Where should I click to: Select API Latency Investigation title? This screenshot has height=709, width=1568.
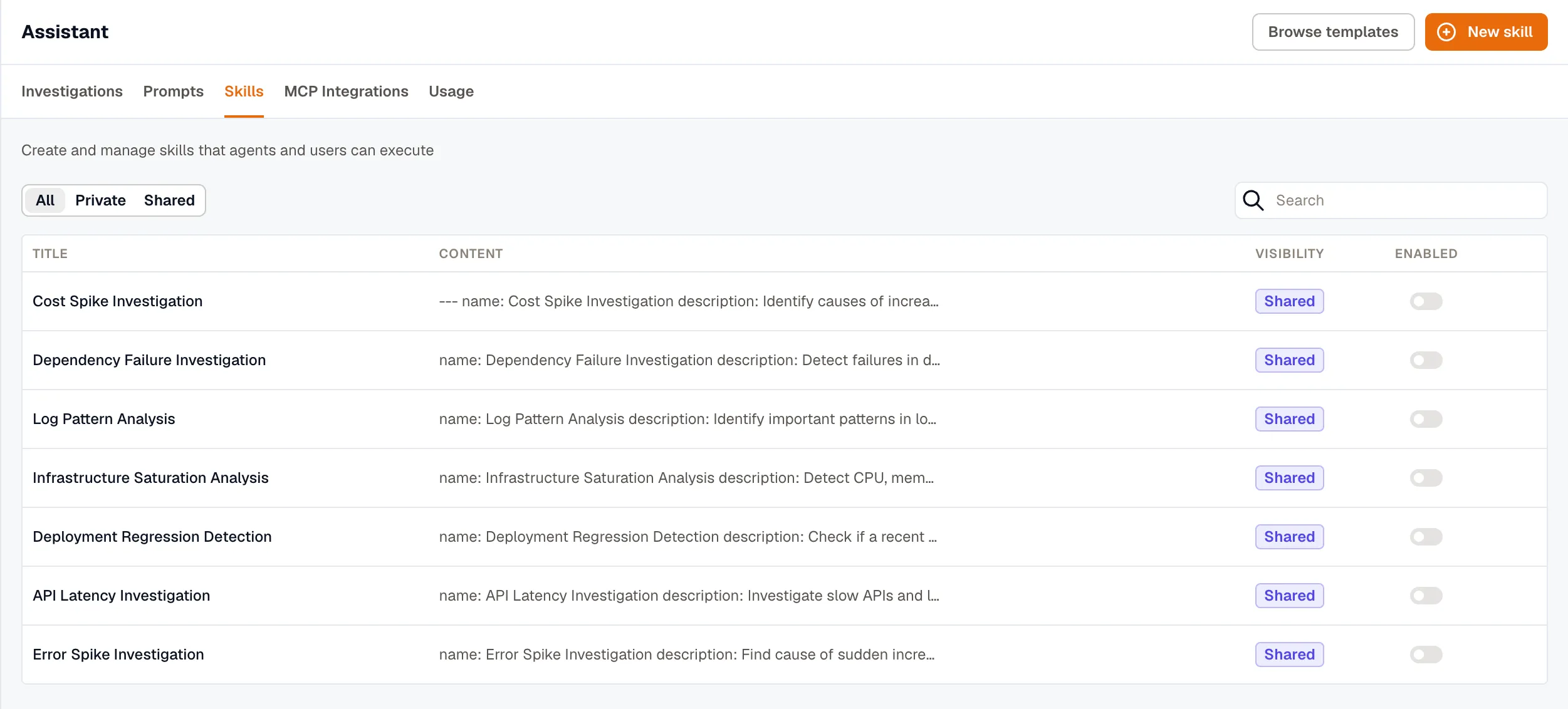[x=121, y=596]
